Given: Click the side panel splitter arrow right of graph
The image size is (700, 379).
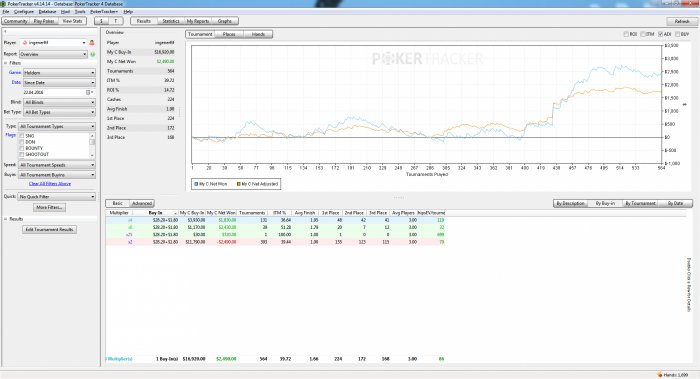Looking at the screenshot, I should (685, 104).
